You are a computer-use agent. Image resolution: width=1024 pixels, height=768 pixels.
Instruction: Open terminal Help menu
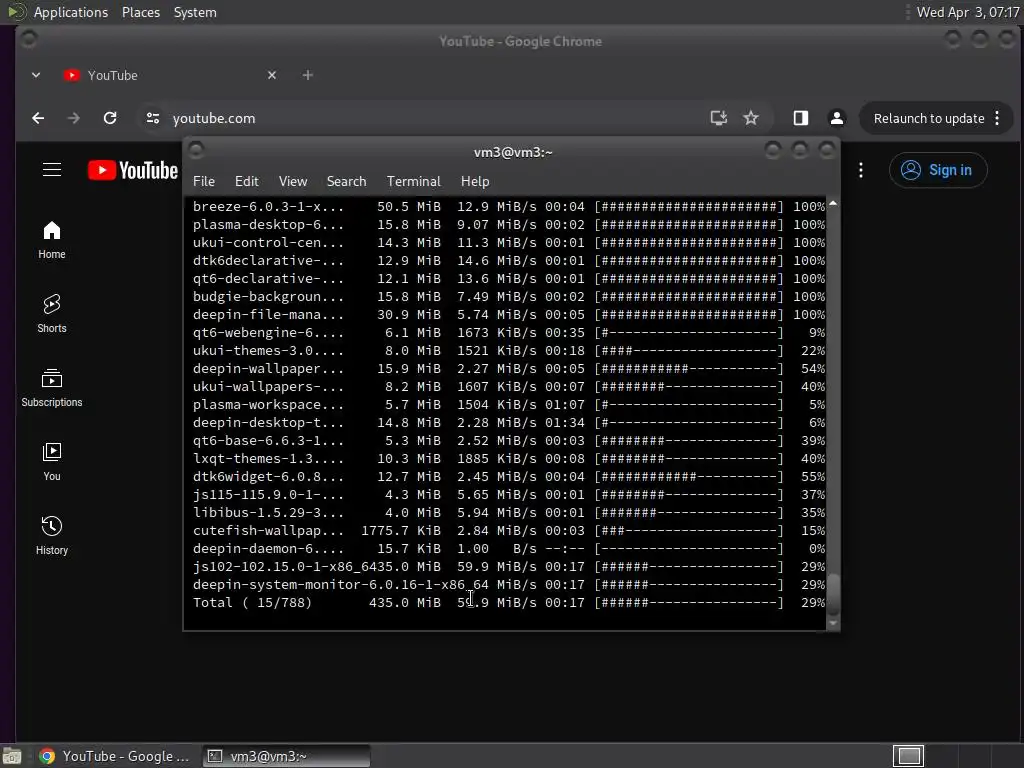[475, 181]
